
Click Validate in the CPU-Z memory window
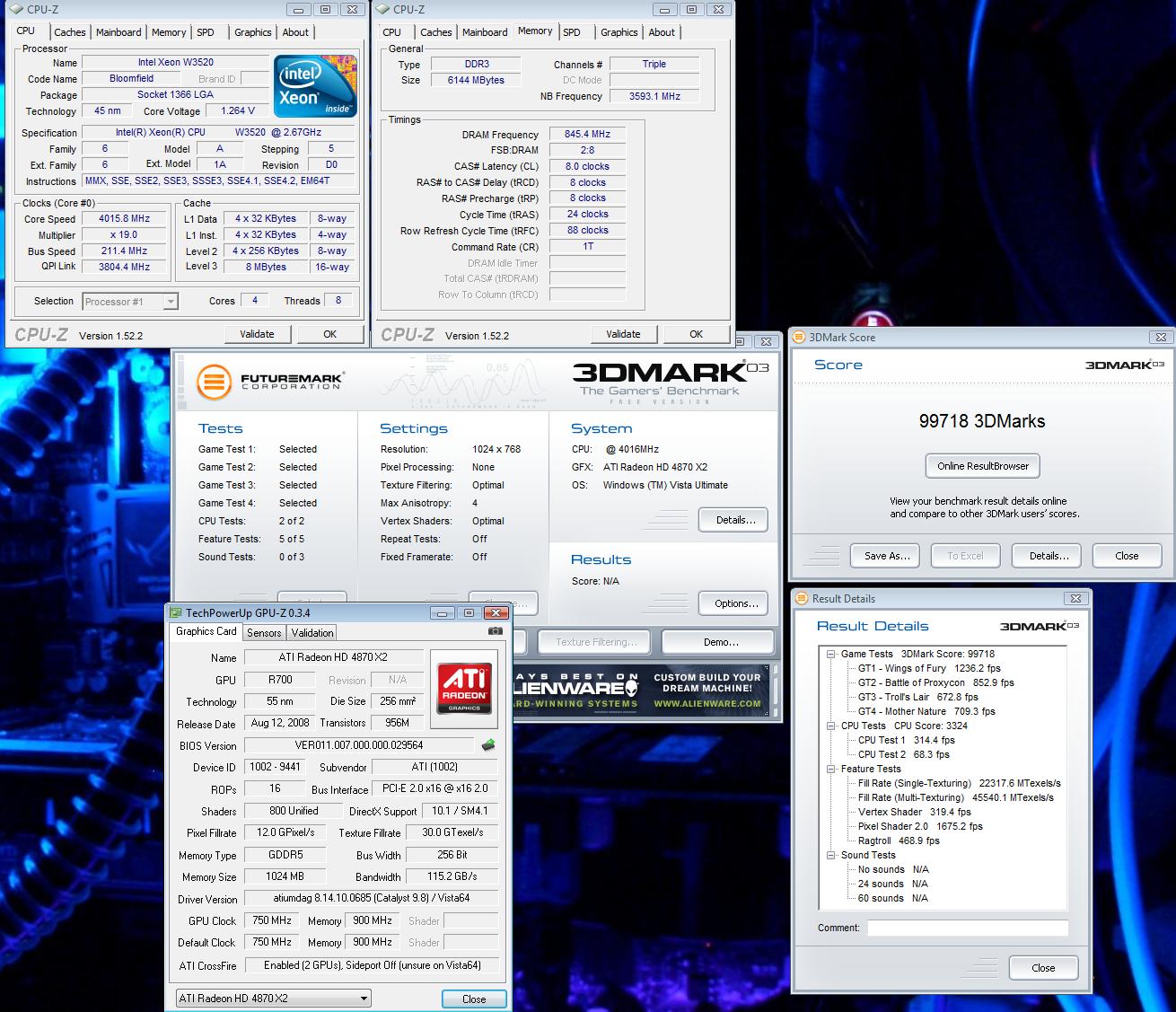click(623, 334)
